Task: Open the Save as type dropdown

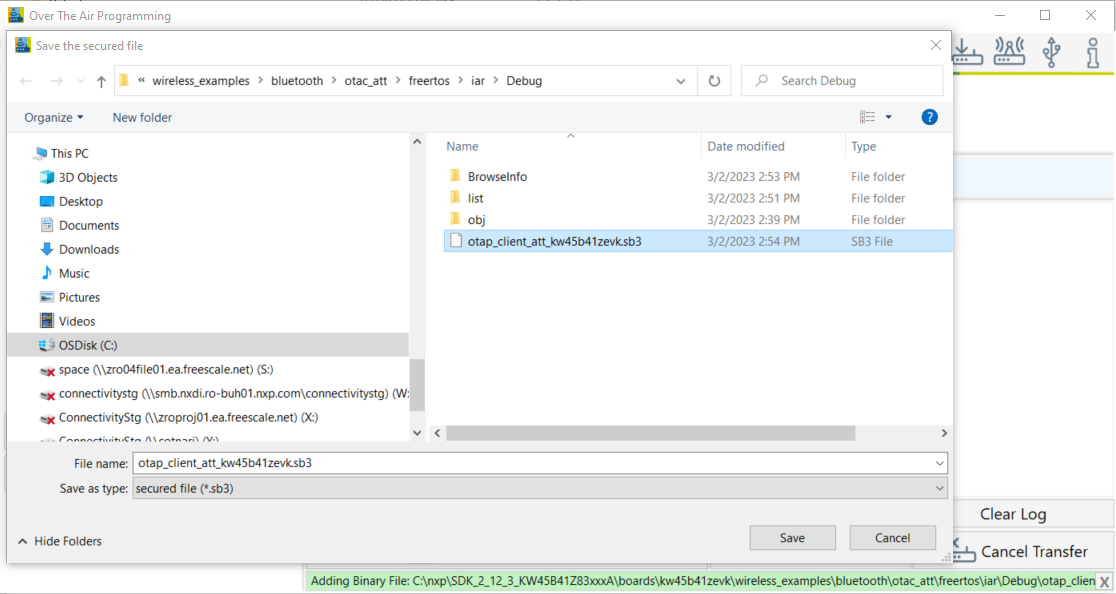Action: coord(938,488)
